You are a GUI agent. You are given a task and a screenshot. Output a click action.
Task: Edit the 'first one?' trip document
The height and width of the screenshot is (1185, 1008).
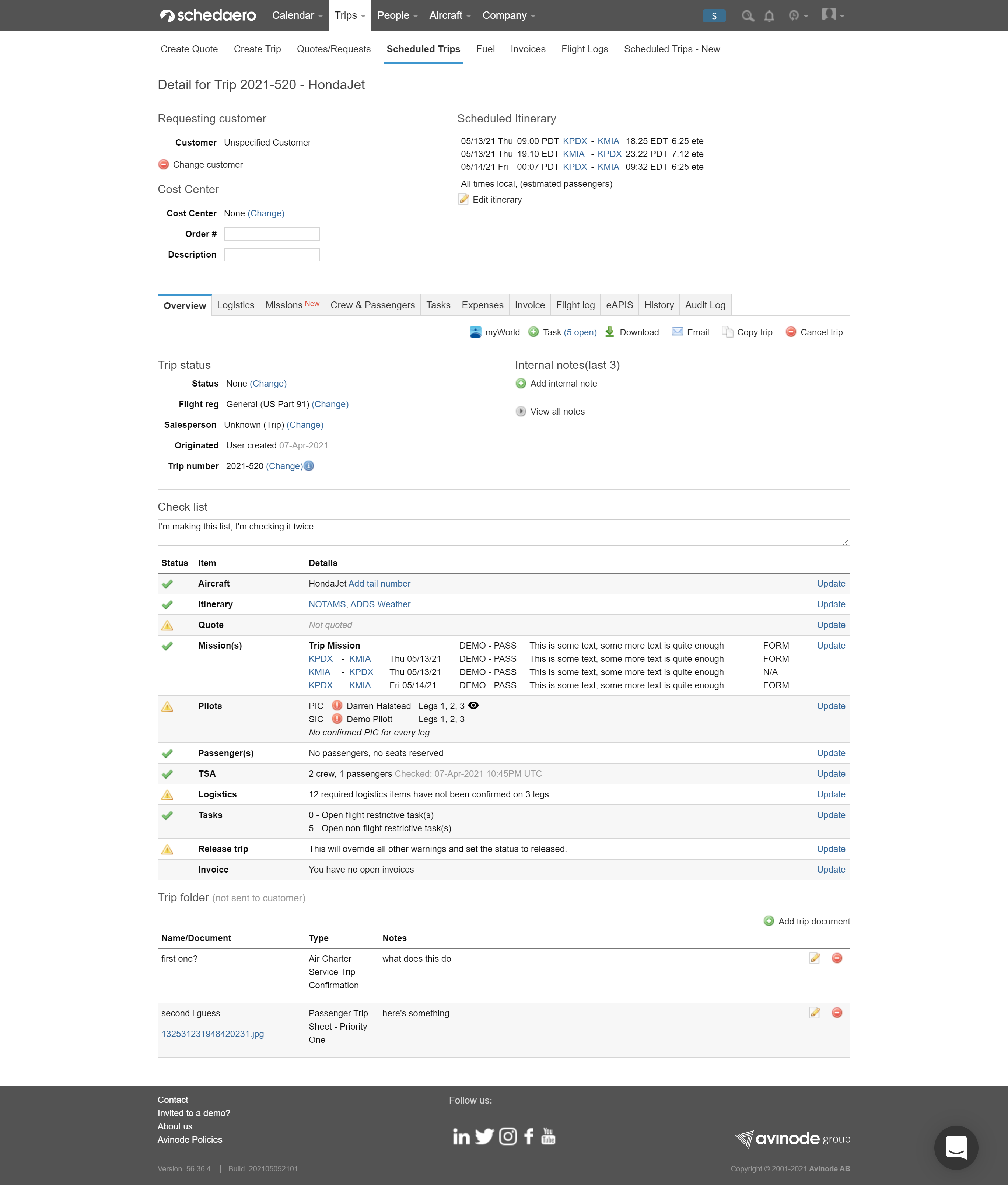point(814,958)
